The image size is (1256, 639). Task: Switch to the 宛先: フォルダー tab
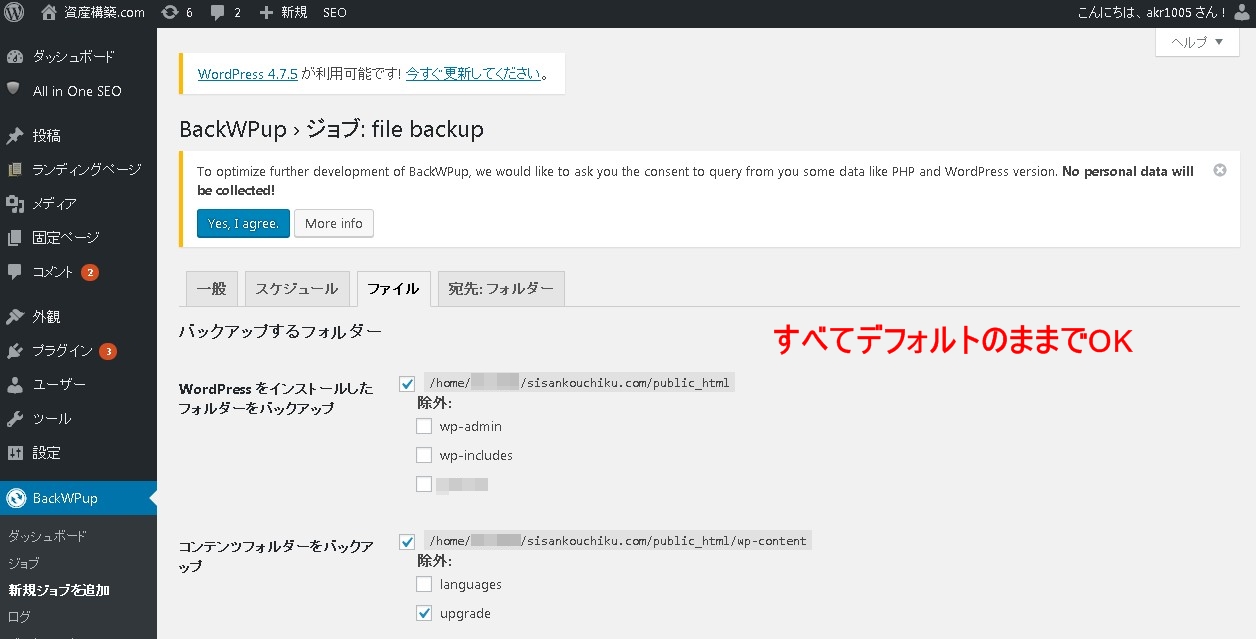(x=501, y=289)
